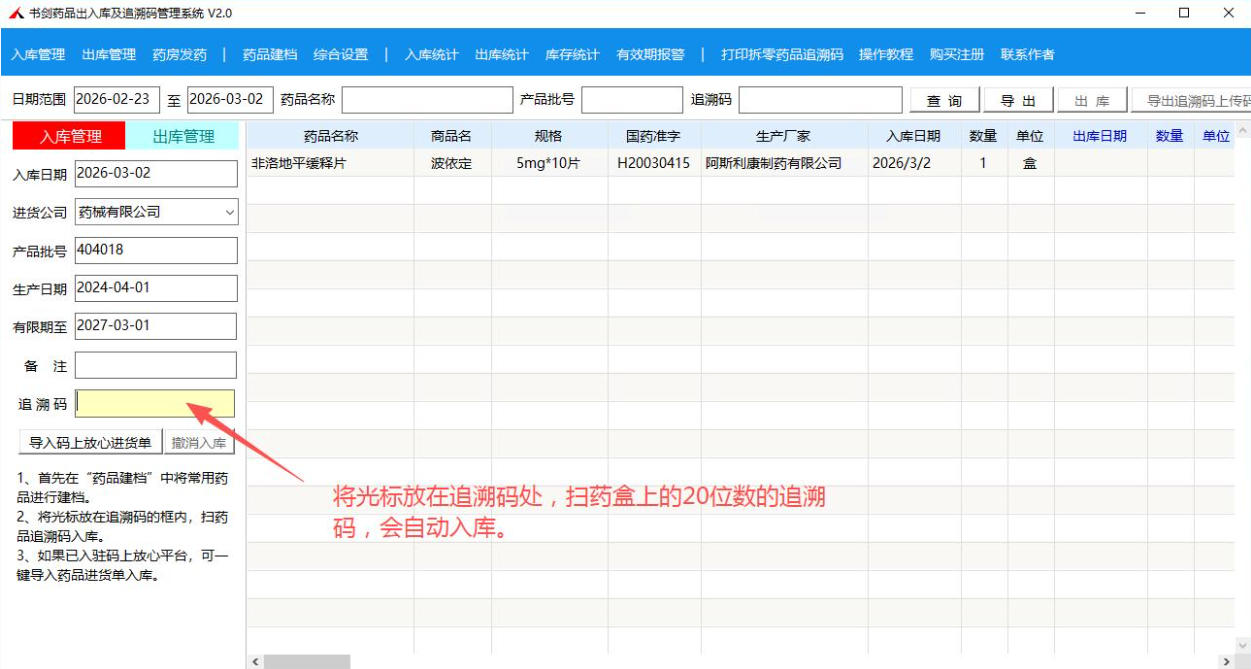Image resolution: width=1251 pixels, height=669 pixels.
Task: Switch to the red 入库管理 tab
Action: (70, 136)
